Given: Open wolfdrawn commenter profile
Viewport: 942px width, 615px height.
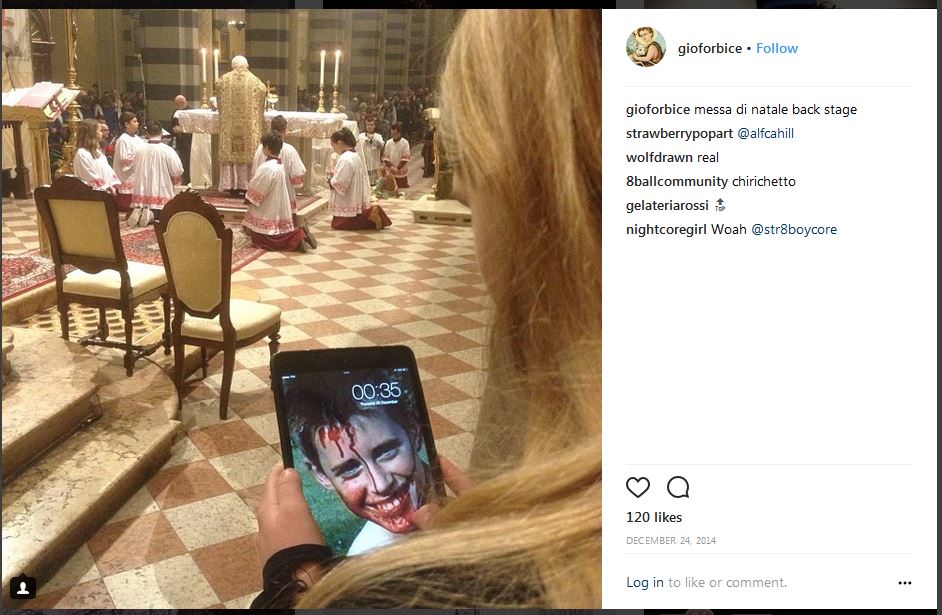Looking at the screenshot, I should click(x=659, y=157).
